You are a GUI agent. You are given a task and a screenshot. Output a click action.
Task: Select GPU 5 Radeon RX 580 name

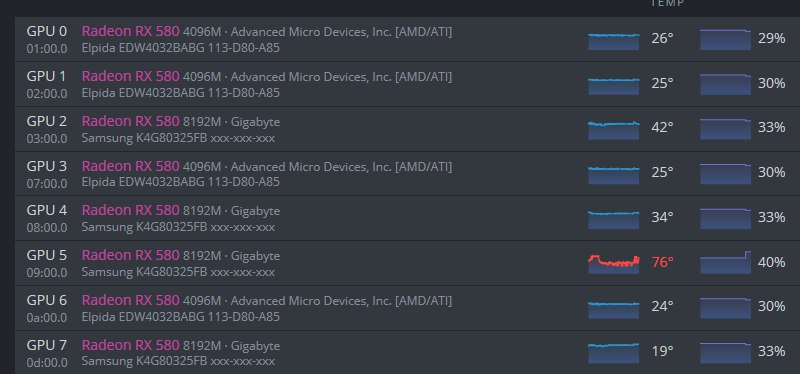(131, 255)
